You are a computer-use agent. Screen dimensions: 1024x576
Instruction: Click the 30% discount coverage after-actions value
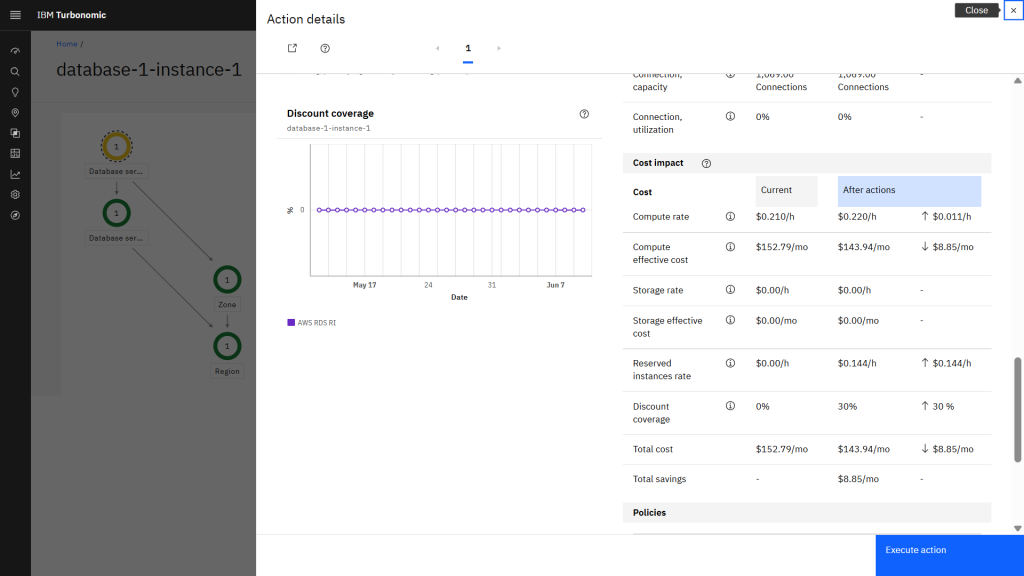848,406
